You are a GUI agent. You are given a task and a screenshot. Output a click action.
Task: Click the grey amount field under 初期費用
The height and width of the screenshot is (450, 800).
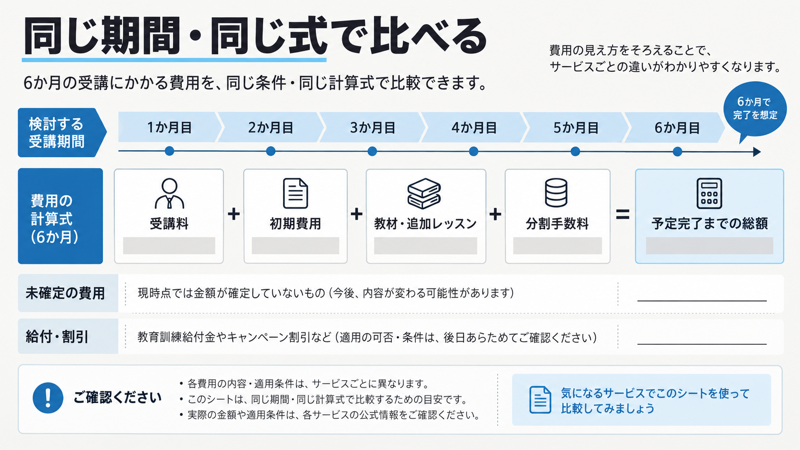(295, 245)
